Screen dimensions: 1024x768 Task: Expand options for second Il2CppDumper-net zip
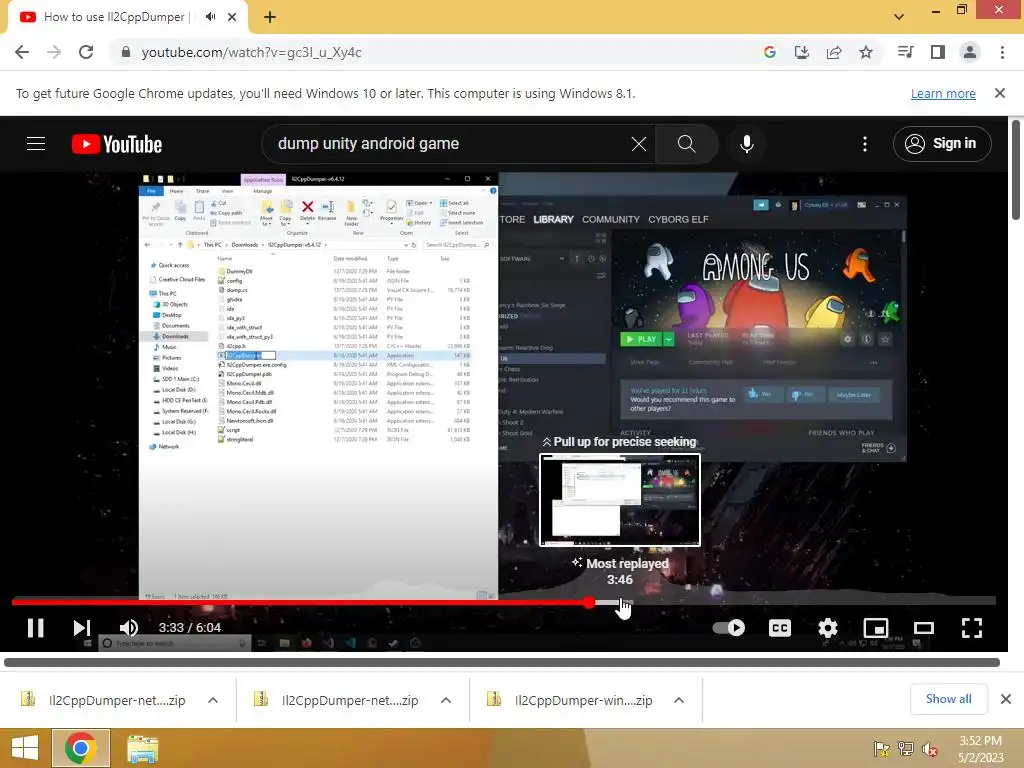(x=446, y=700)
